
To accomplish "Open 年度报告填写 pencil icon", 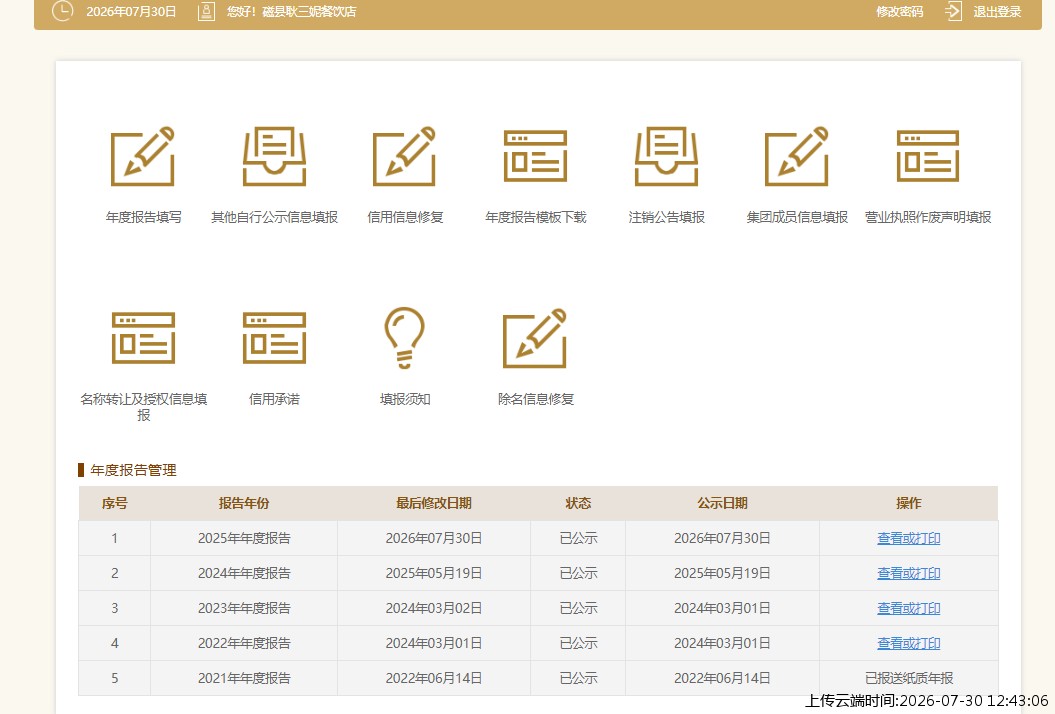I will [x=143, y=156].
